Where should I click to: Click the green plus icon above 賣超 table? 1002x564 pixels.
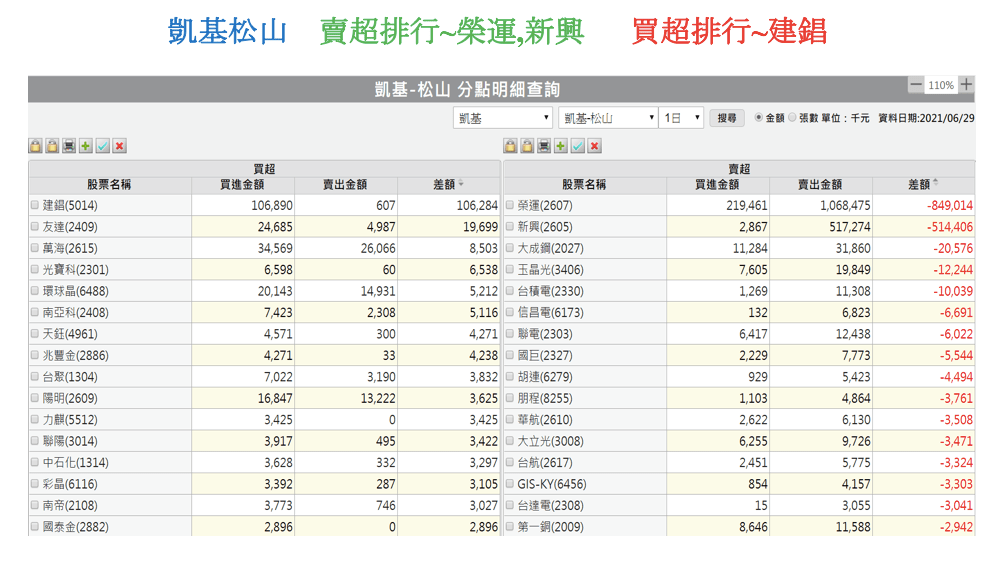click(x=561, y=146)
